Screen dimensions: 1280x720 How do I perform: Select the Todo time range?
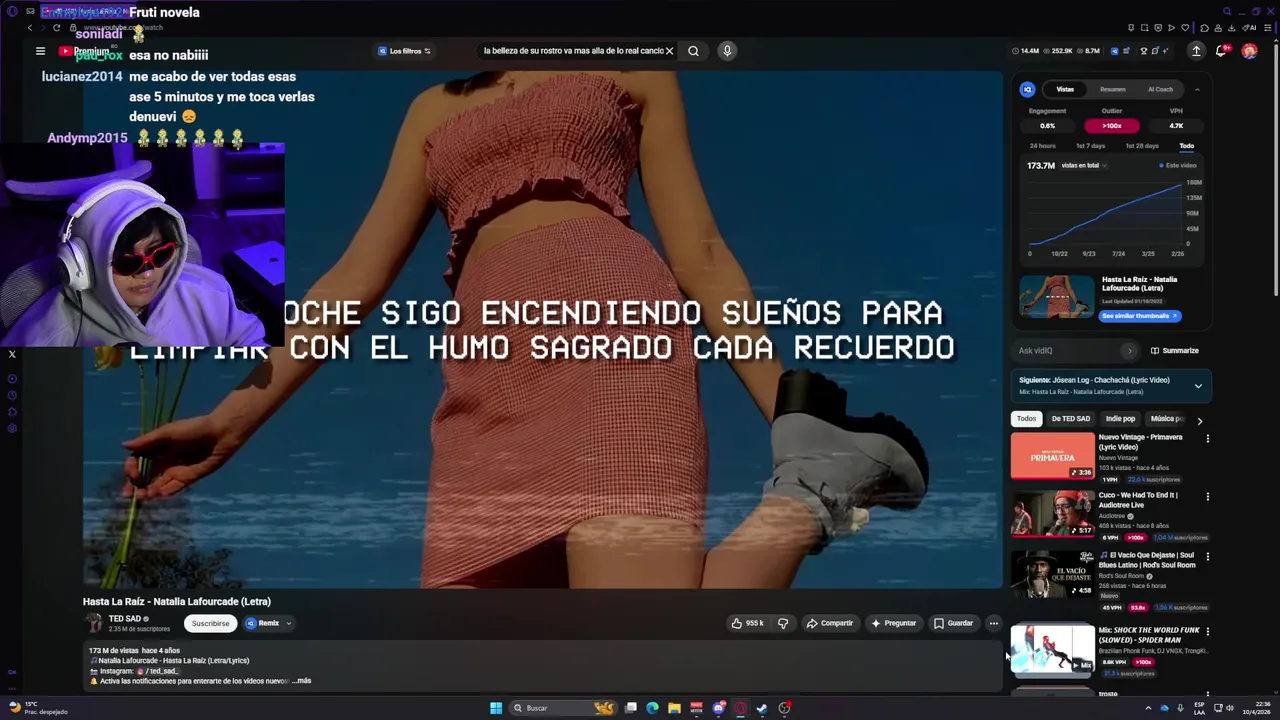pos(1186,146)
